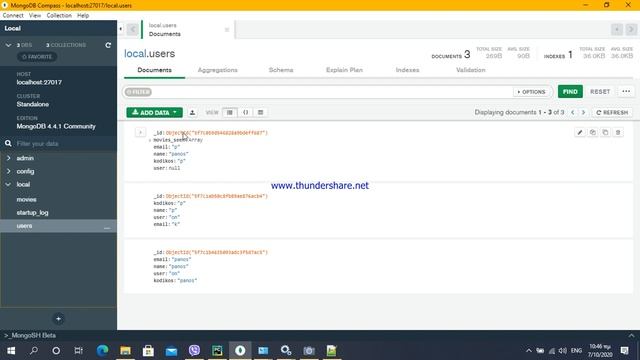
Task: Expand the movies_seen array field
Action: tap(150, 140)
